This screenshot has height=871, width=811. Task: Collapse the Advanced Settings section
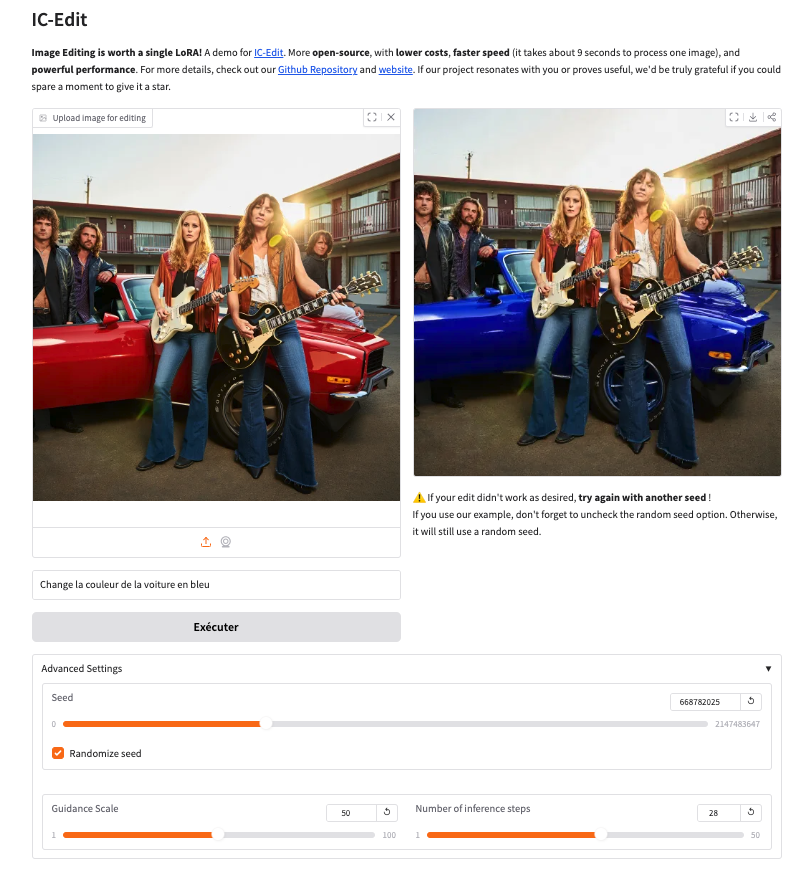[768, 669]
